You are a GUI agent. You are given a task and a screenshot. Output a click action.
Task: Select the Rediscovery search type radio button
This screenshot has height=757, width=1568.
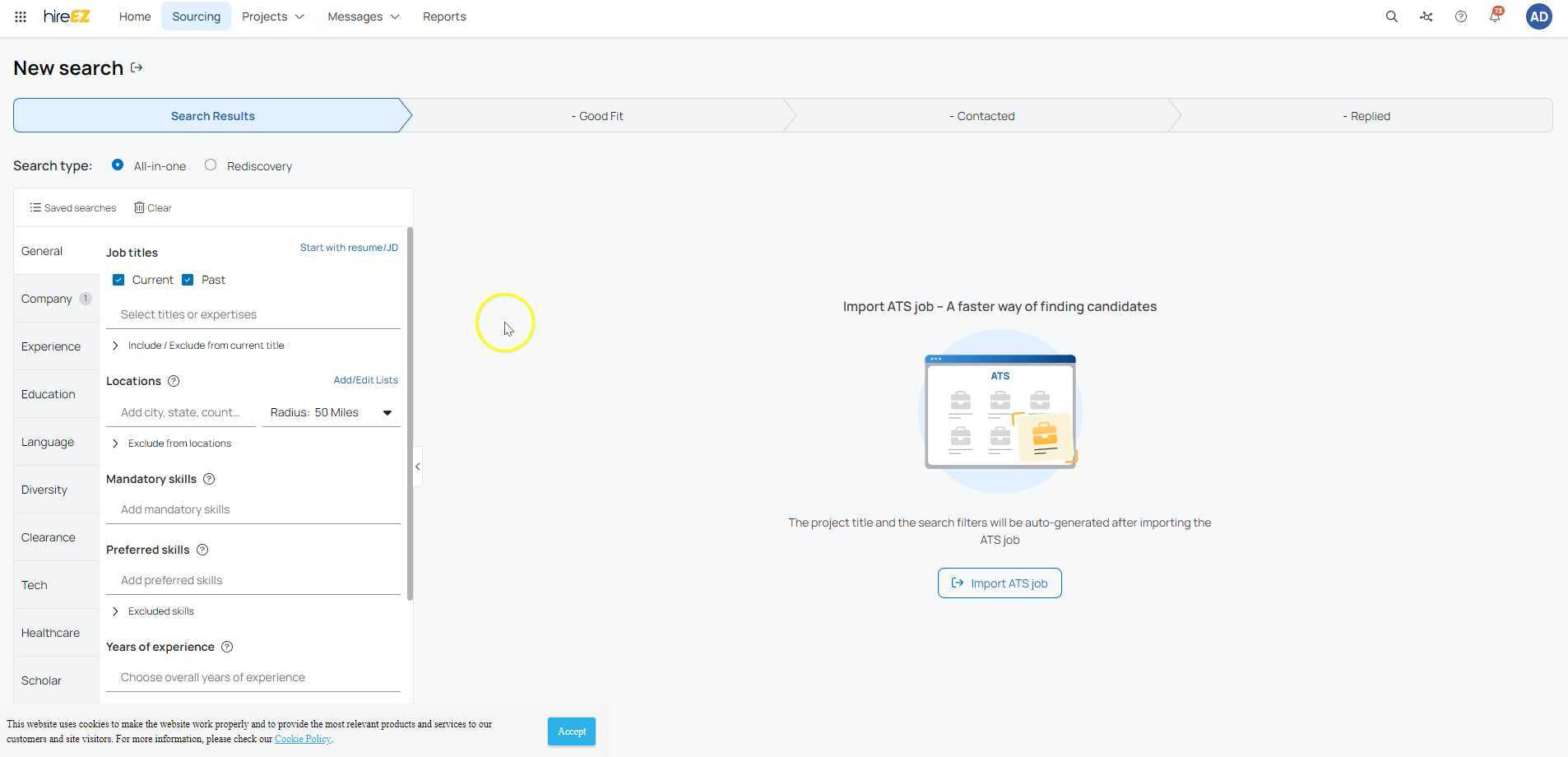pyautogui.click(x=211, y=165)
